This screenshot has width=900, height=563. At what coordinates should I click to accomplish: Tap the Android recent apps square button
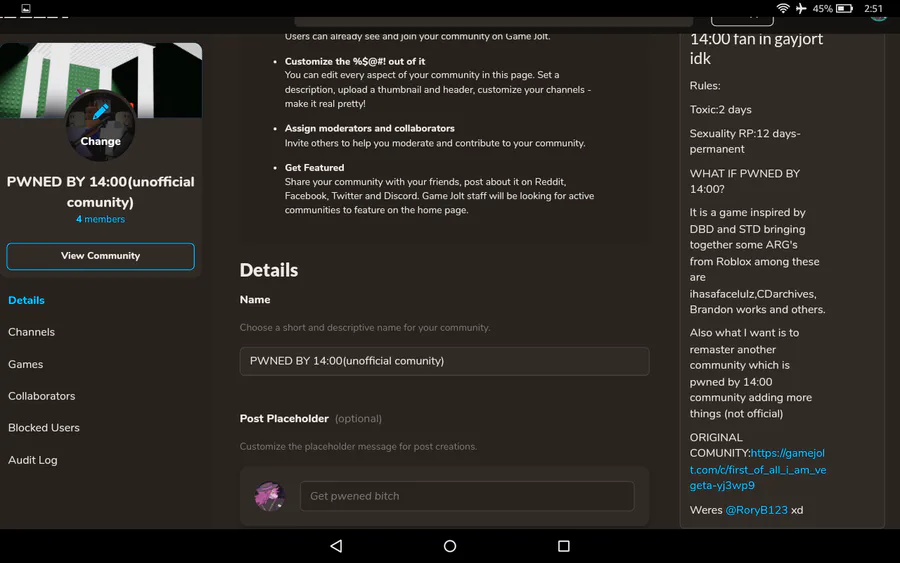(x=564, y=546)
